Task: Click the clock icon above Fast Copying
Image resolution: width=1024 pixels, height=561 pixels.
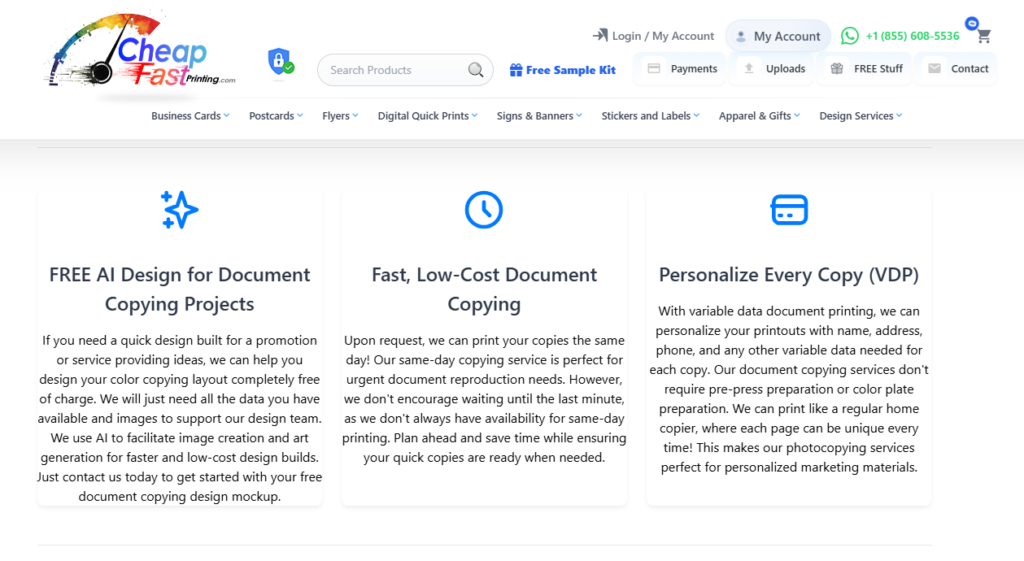Action: tap(484, 210)
